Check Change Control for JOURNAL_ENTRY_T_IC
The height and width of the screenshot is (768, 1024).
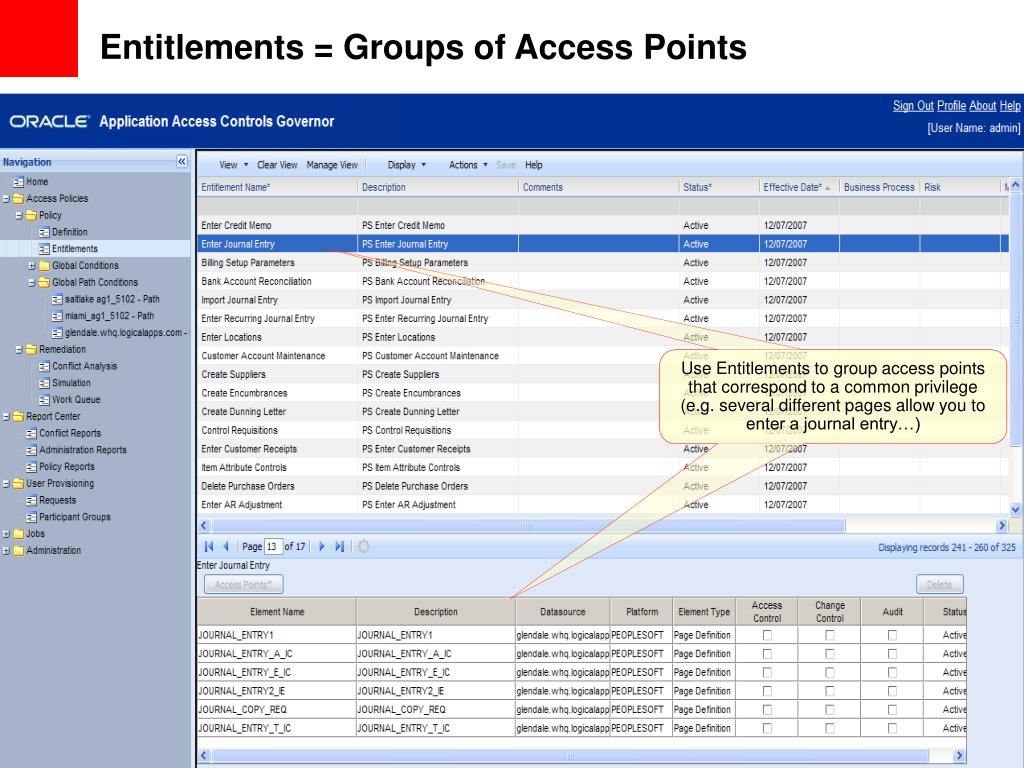(x=829, y=728)
